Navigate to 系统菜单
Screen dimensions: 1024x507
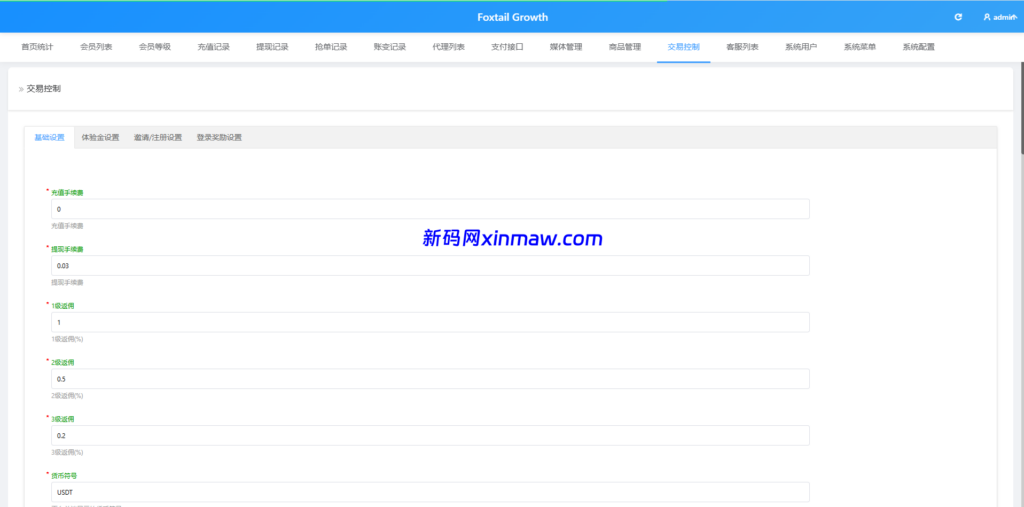[860, 47]
